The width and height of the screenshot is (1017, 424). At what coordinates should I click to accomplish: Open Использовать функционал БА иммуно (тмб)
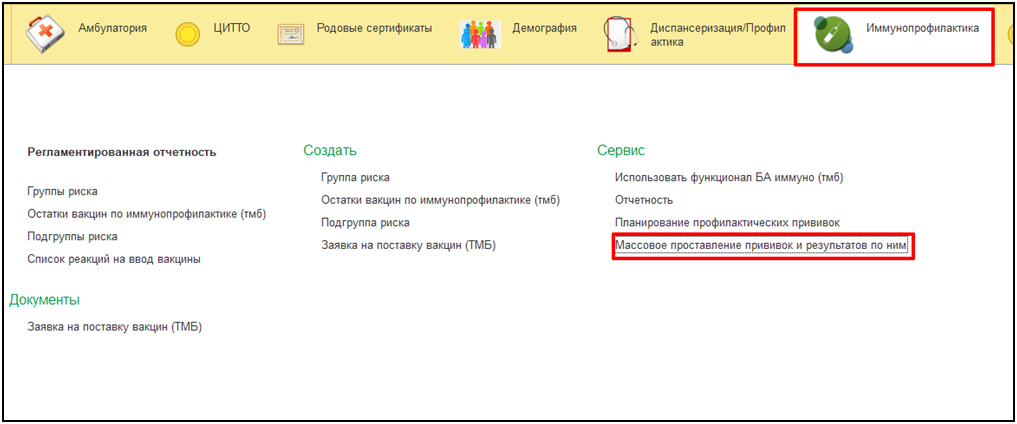[729, 177]
